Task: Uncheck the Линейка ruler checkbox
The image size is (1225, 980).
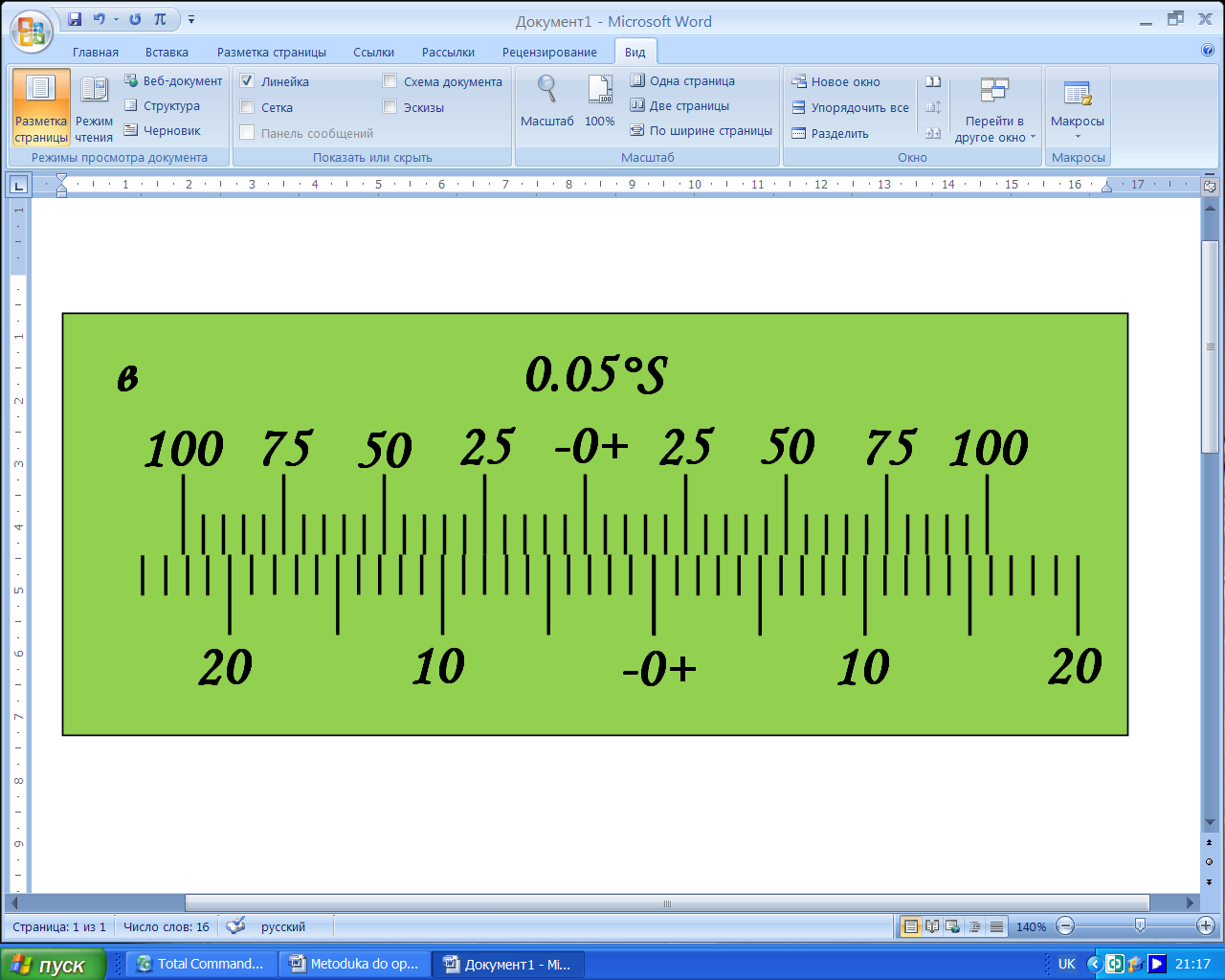Action: 247,81
